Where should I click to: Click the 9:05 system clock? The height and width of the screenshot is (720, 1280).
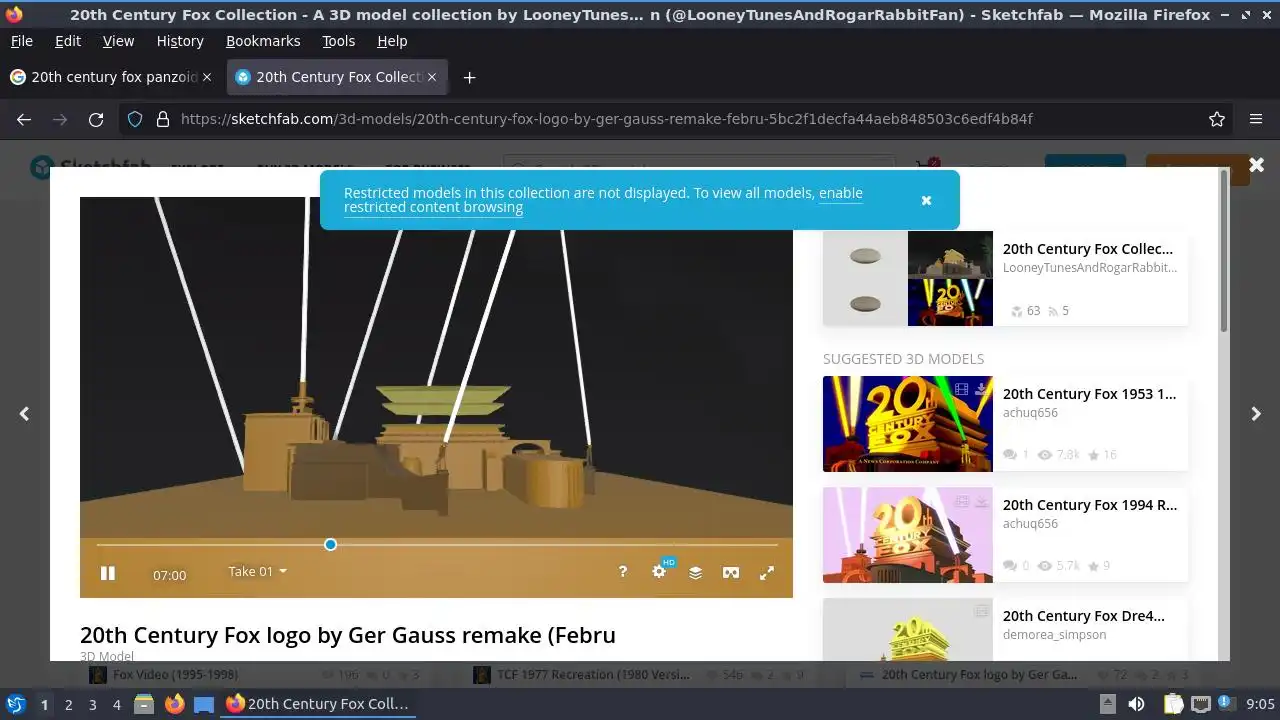(1260, 704)
